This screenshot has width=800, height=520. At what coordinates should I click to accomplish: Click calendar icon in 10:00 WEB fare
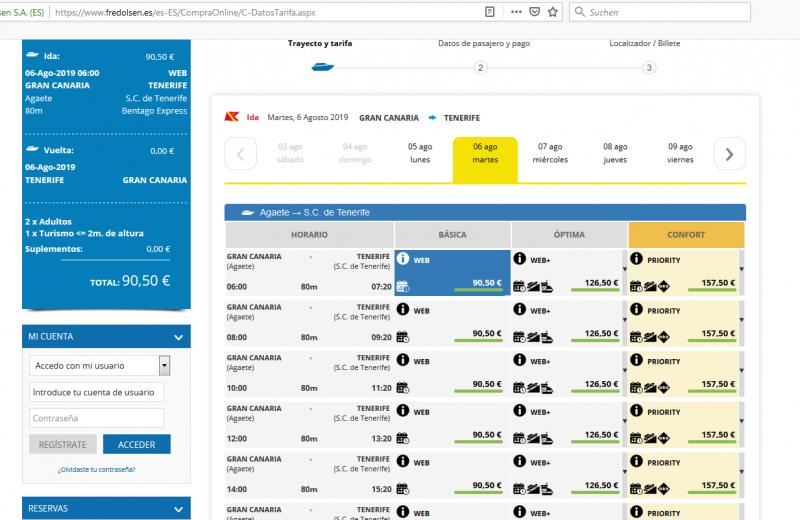pos(403,388)
